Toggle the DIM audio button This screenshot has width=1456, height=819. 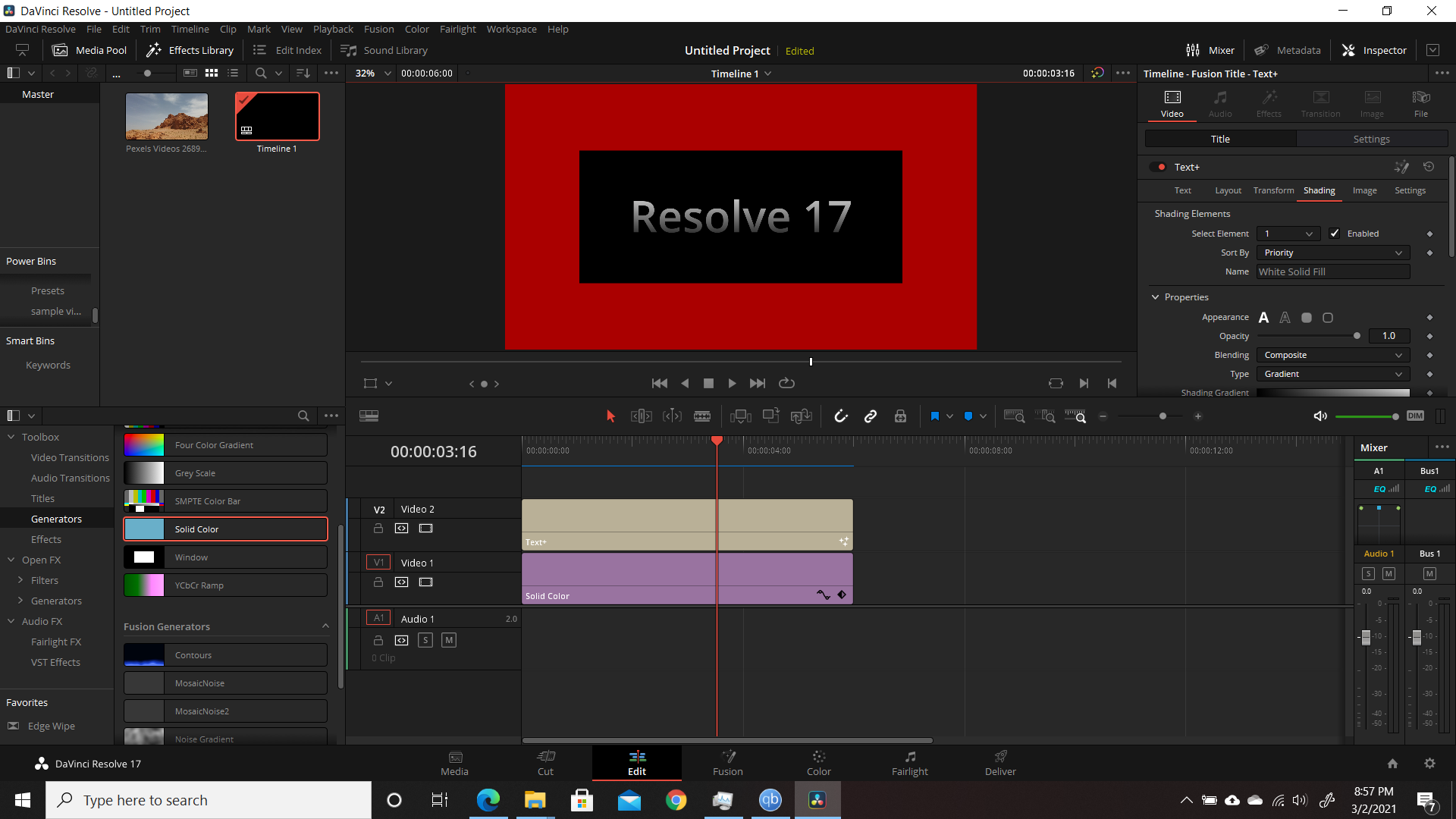1415,416
